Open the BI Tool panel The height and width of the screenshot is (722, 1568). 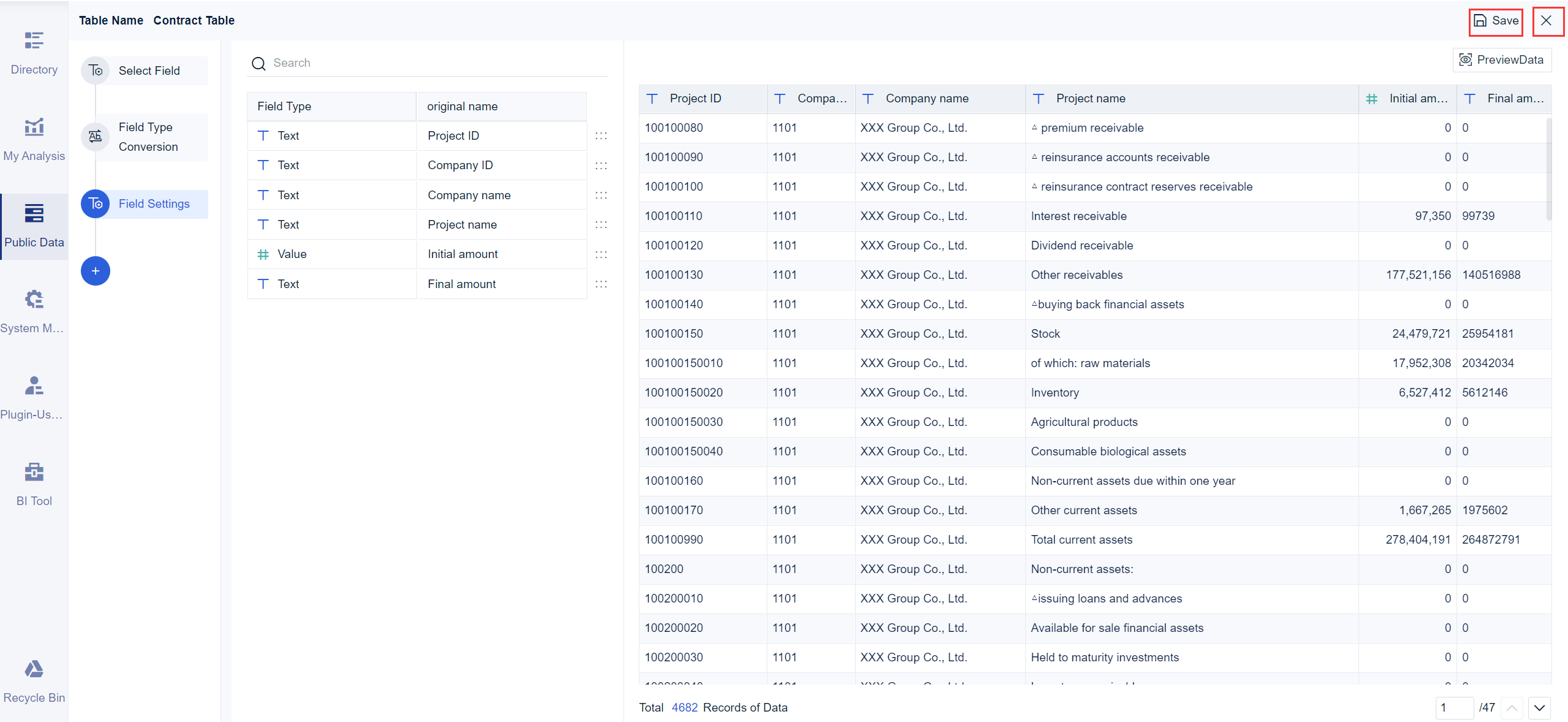34,484
